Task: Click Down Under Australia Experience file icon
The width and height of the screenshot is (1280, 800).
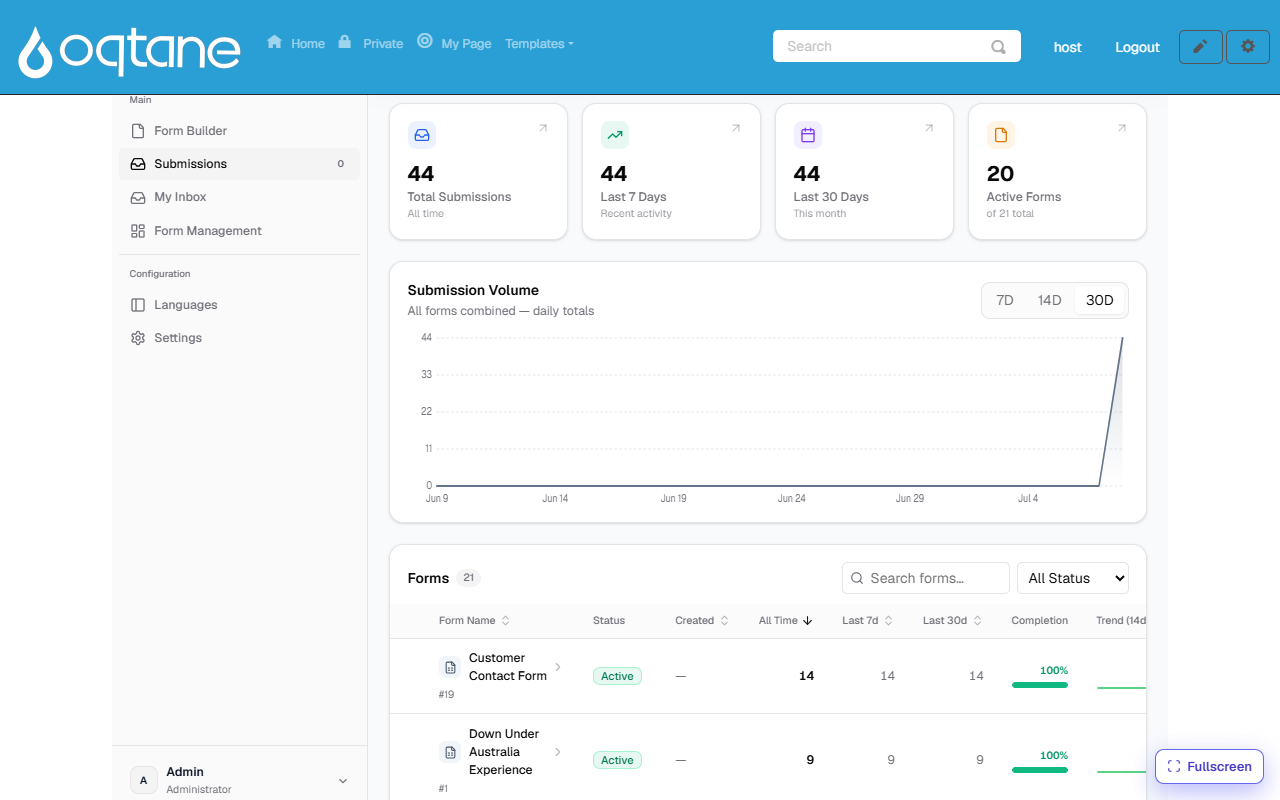Action: point(450,752)
